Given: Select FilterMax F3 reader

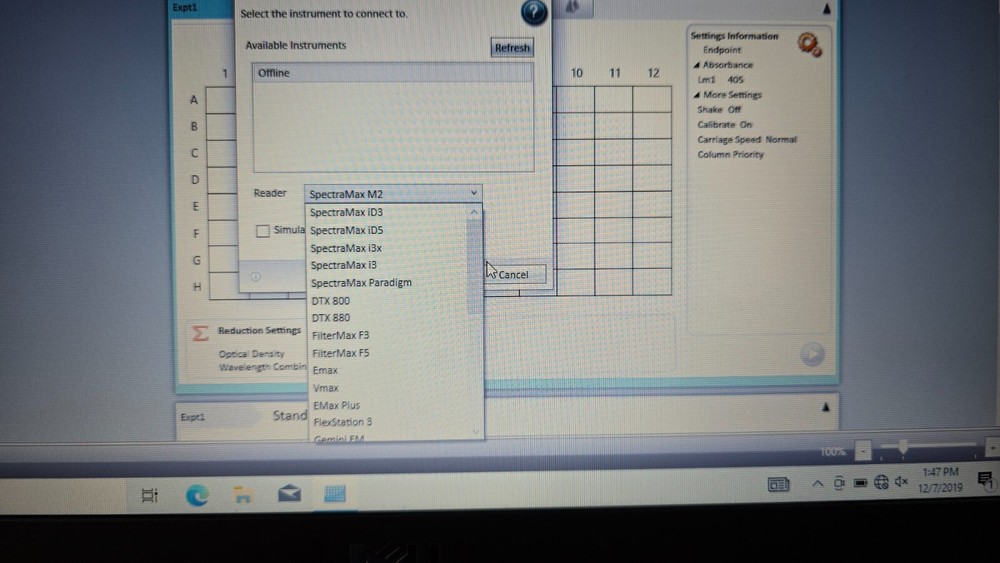Looking at the screenshot, I should coord(341,335).
